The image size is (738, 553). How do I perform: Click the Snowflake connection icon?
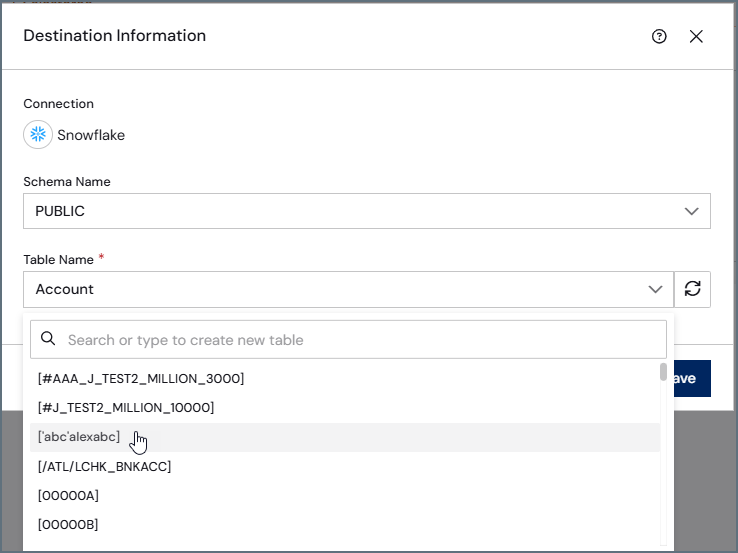click(38, 135)
